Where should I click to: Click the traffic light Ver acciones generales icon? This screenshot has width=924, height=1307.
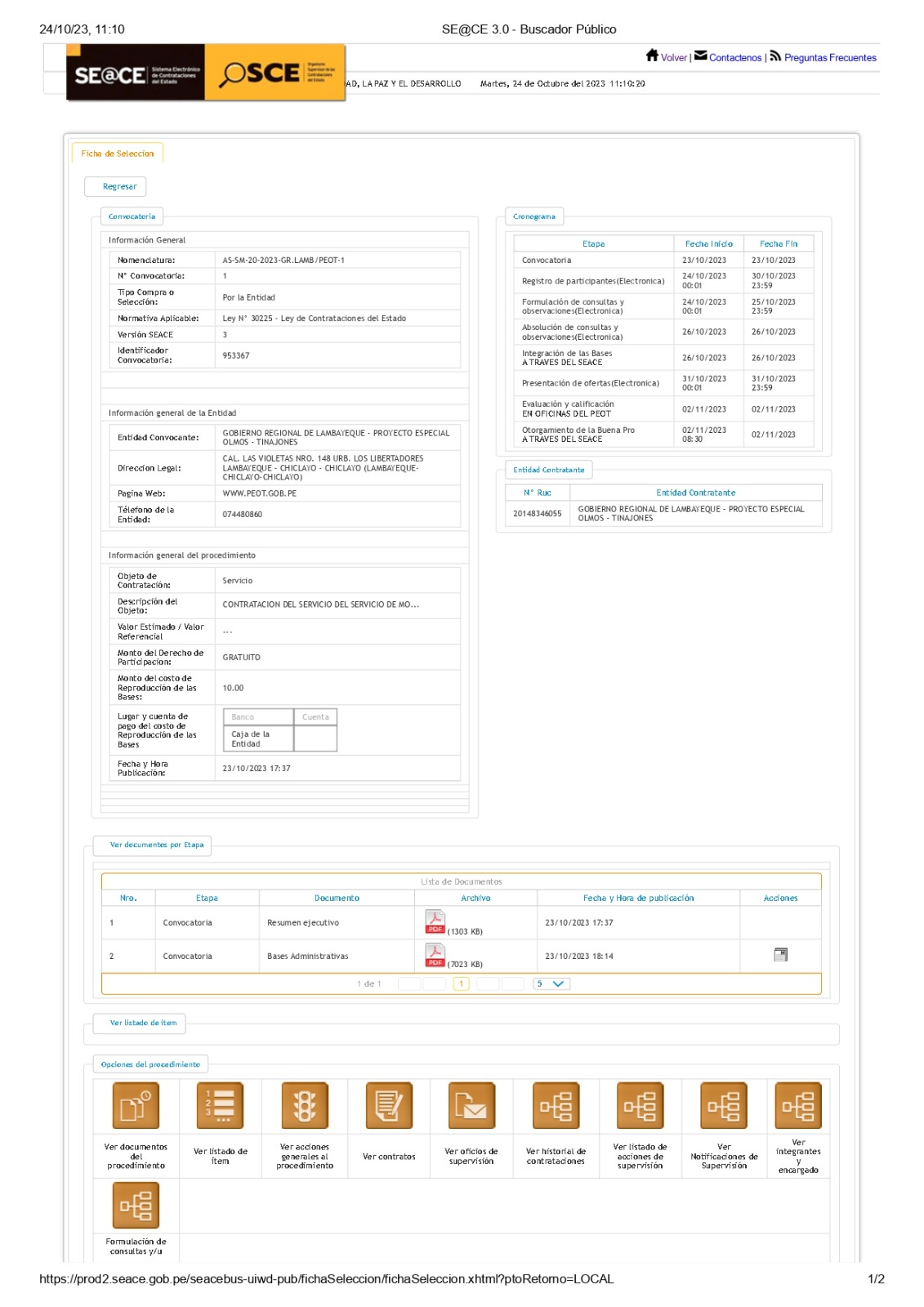(x=305, y=1105)
